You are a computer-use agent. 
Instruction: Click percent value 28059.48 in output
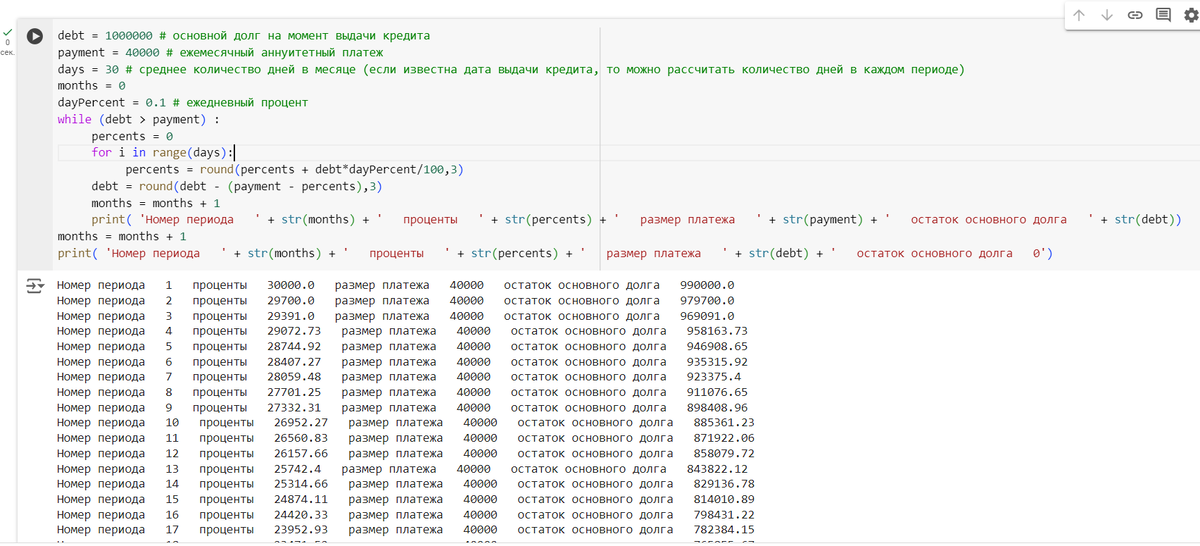295,377
